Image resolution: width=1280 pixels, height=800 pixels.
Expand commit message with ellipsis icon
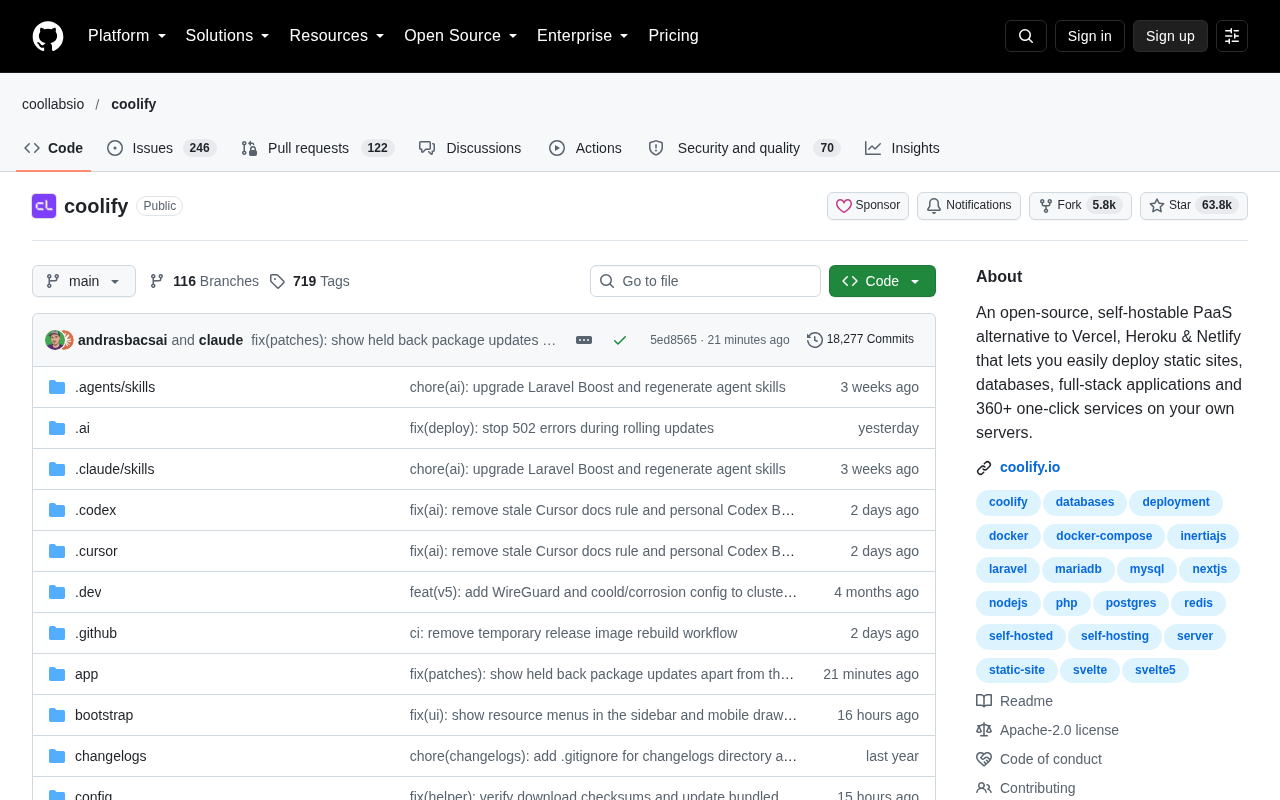coord(584,340)
